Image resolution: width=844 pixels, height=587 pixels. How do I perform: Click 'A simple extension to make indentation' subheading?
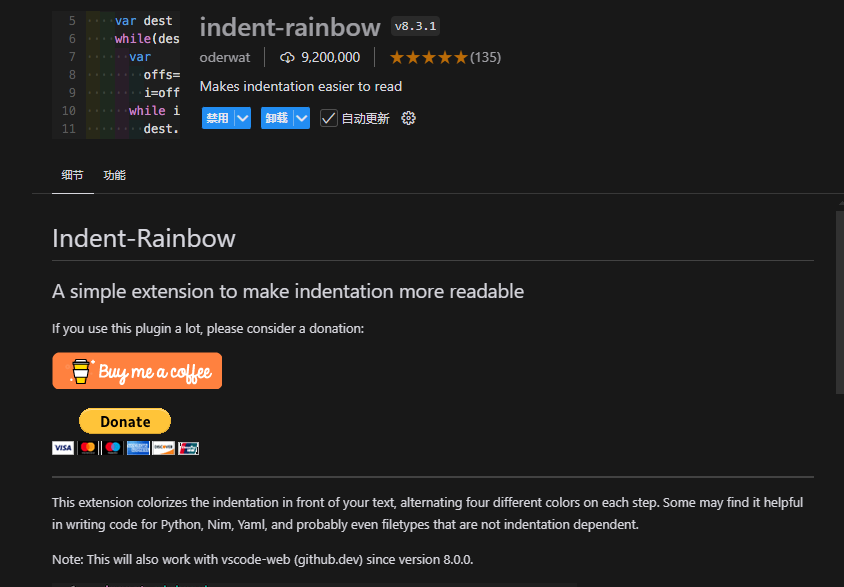pyautogui.click(x=288, y=291)
